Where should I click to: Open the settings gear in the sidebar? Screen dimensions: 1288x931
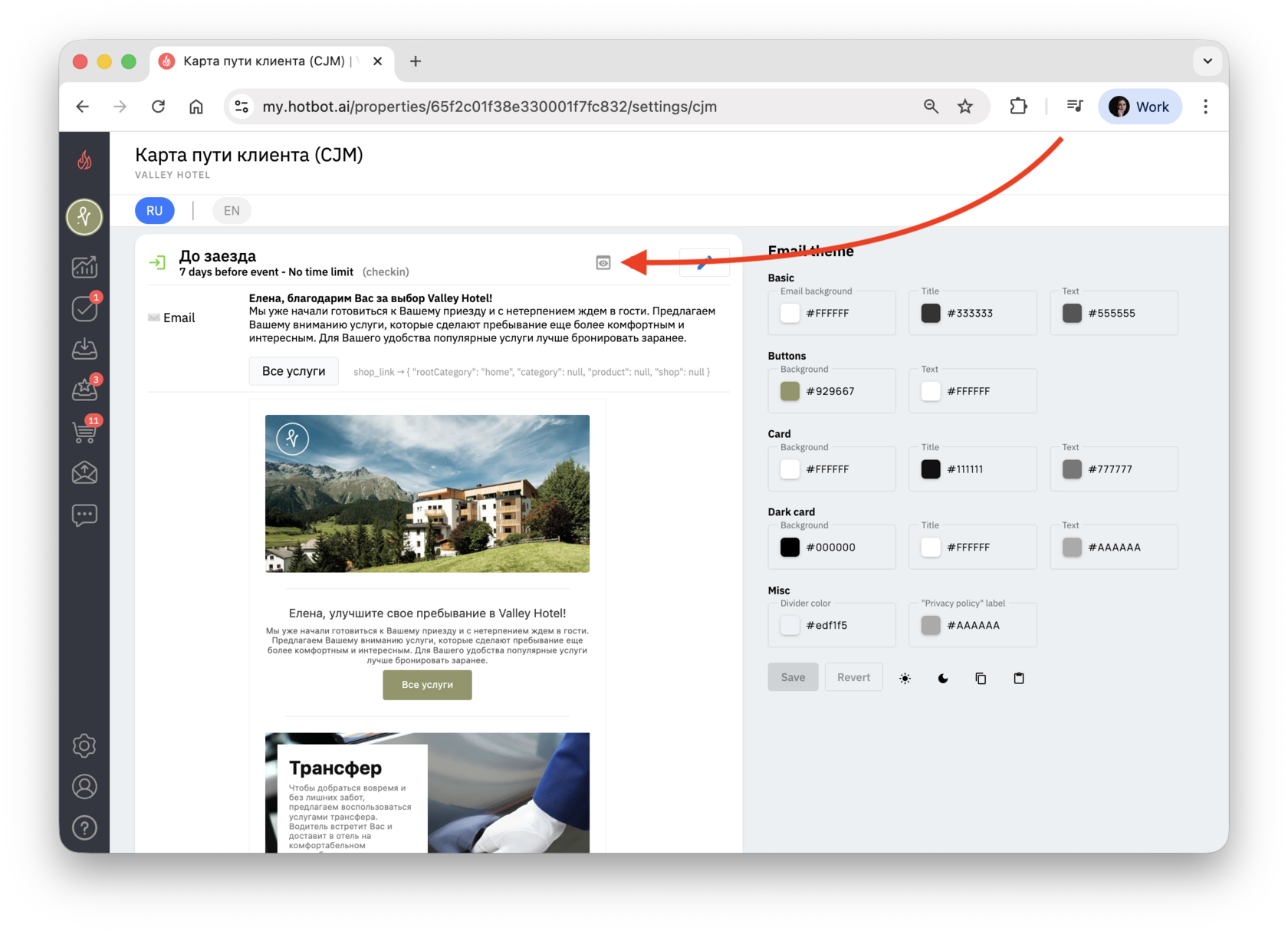pos(84,745)
